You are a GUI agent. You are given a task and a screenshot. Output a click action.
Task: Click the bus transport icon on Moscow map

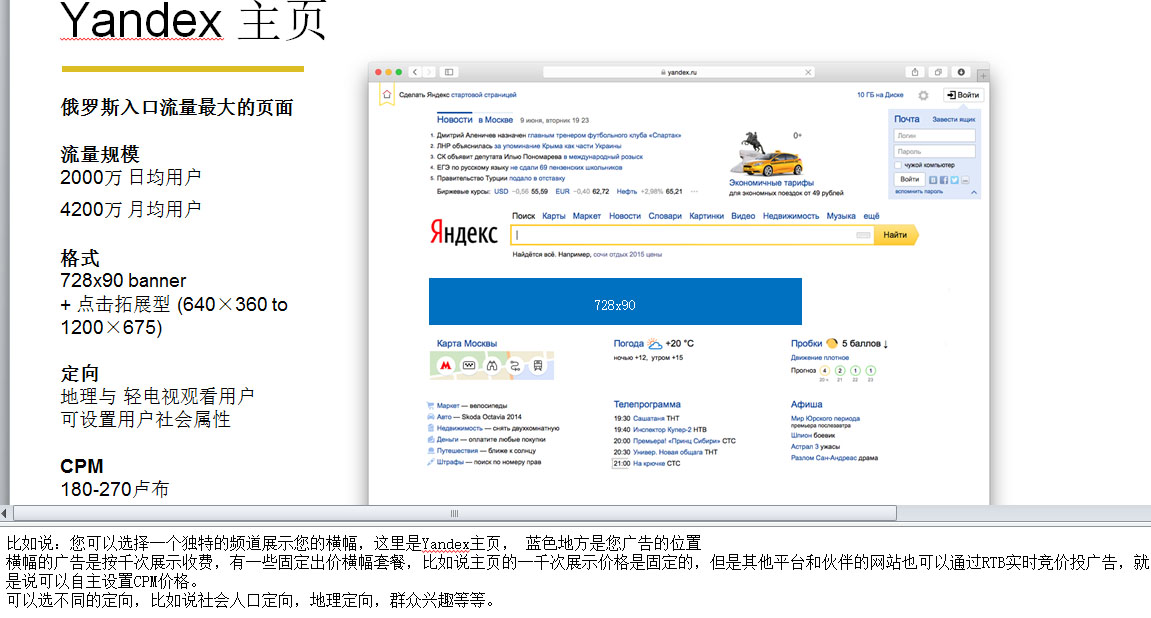pyautogui.click(x=538, y=365)
